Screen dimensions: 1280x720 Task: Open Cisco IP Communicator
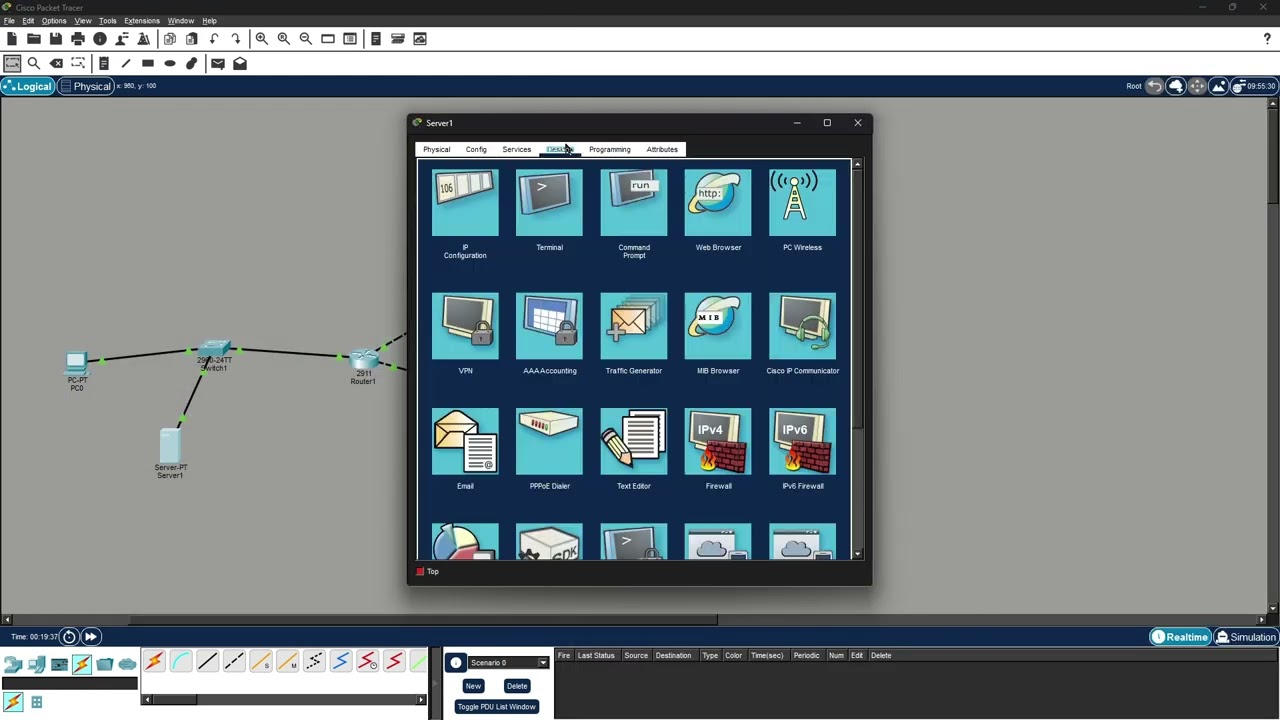[x=802, y=326]
